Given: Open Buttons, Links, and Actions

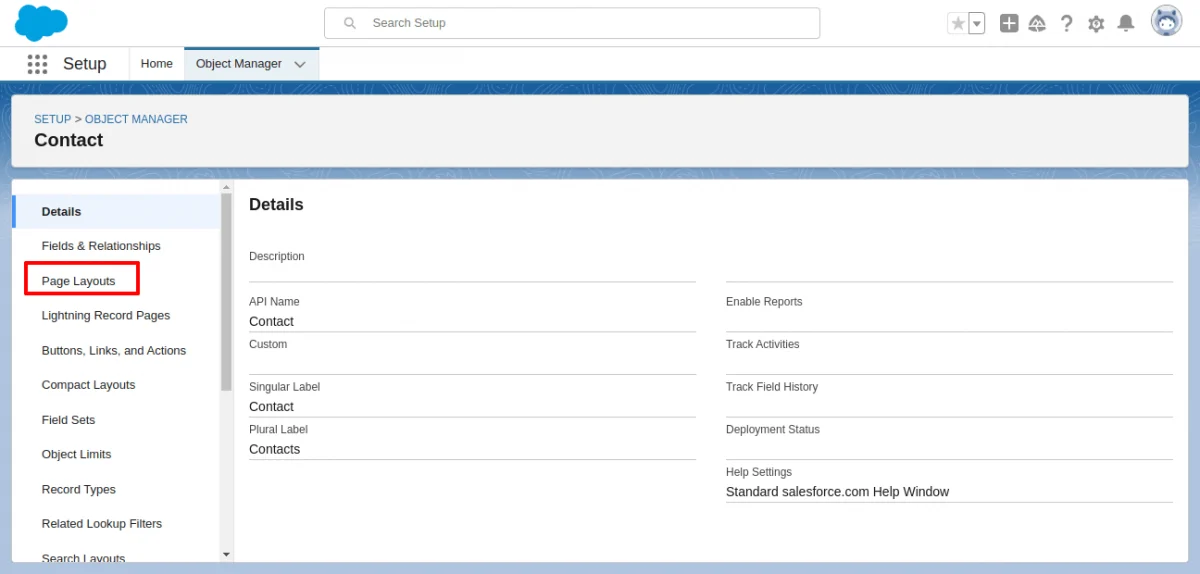Looking at the screenshot, I should click(x=114, y=351).
